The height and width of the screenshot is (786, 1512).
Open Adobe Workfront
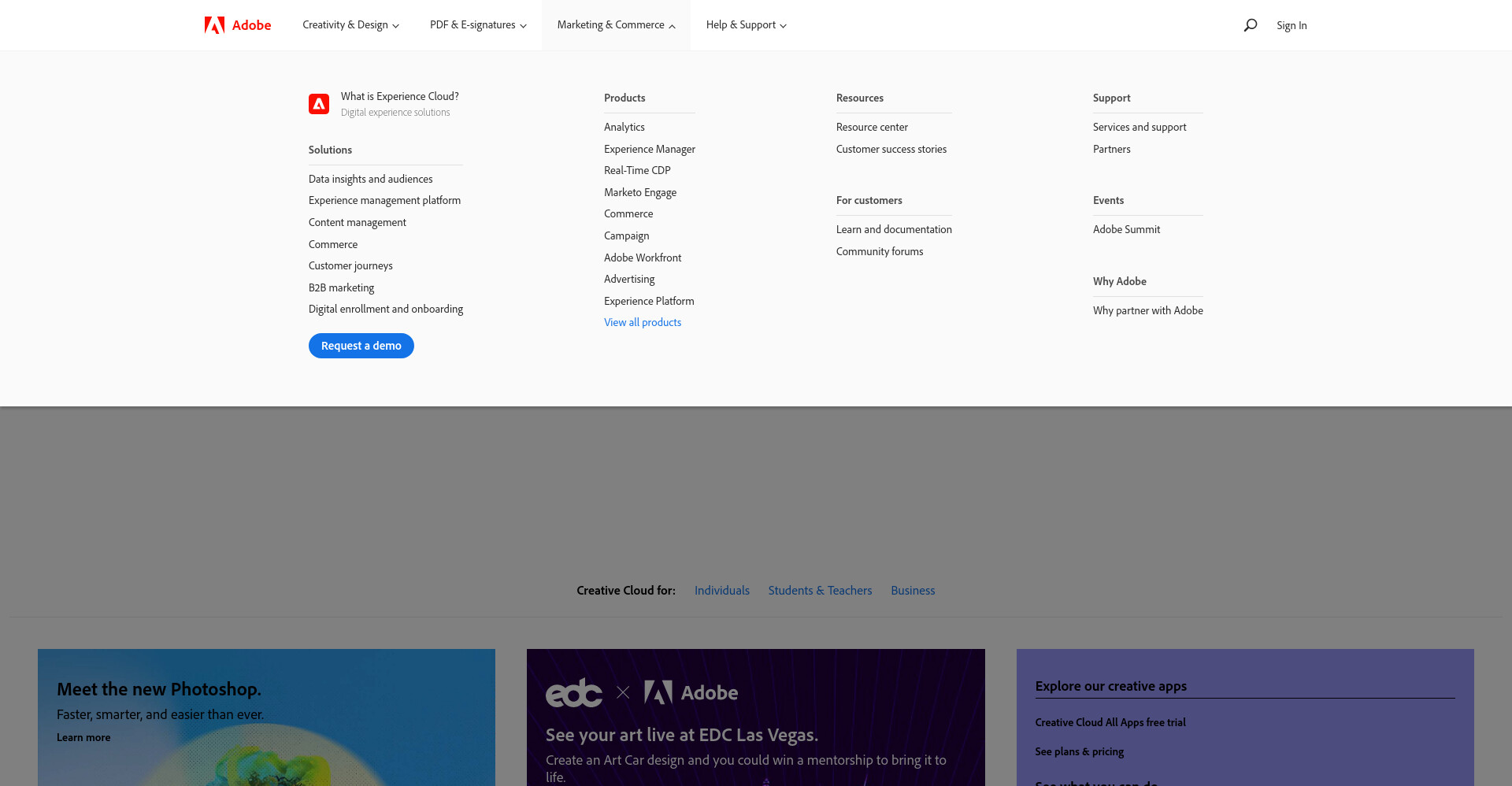(x=643, y=258)
